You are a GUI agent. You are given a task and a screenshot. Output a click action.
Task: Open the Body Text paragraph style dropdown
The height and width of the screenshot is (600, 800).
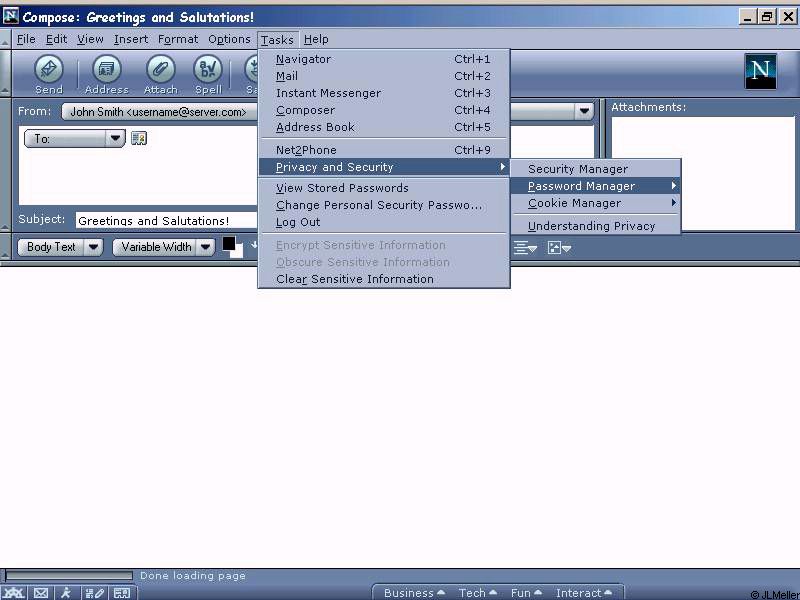(60, 247)
